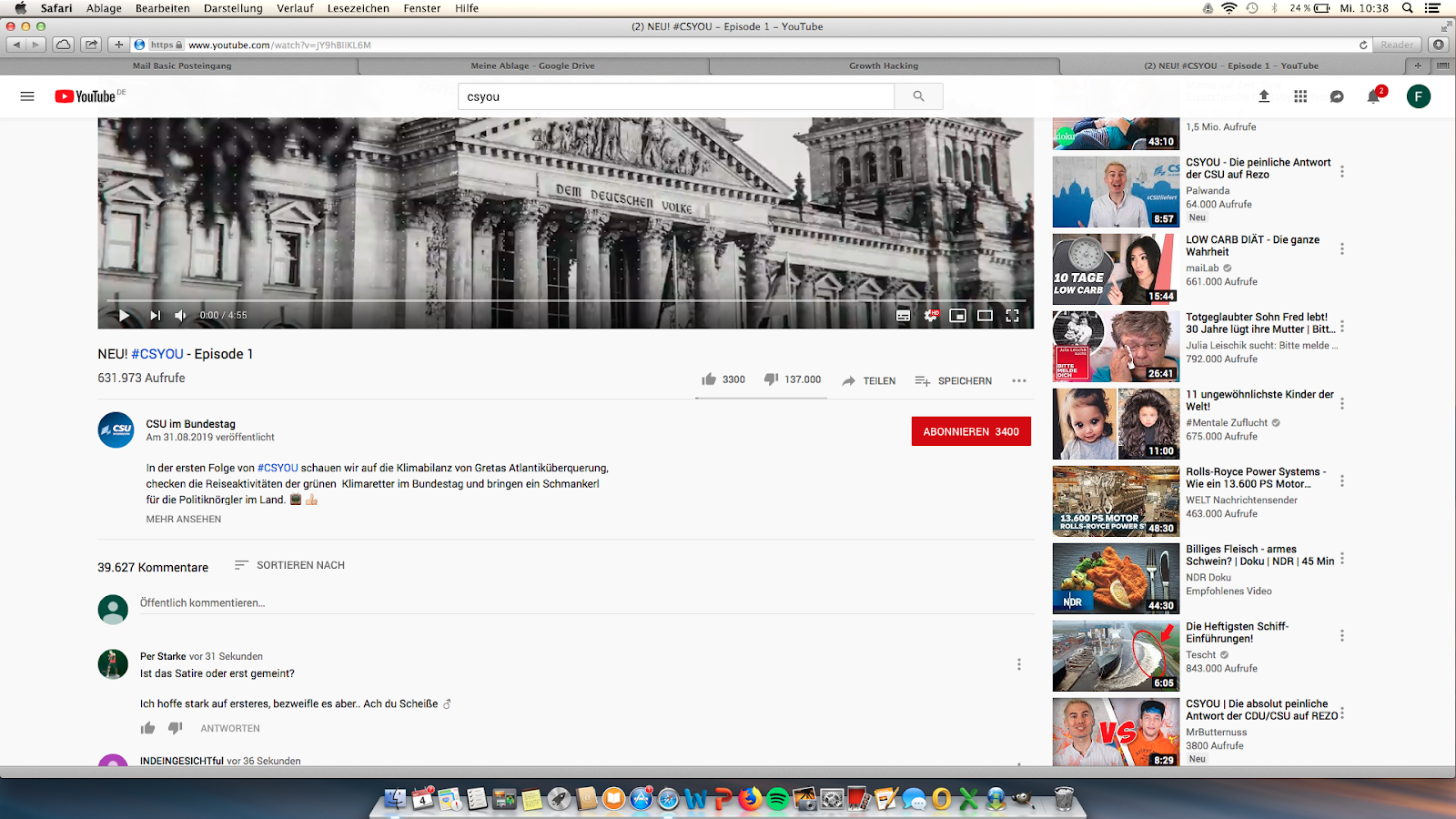This screenshot has width=1456, height=819.
Task: Go back with Safari's back arrow
Action: pos(15,45)
